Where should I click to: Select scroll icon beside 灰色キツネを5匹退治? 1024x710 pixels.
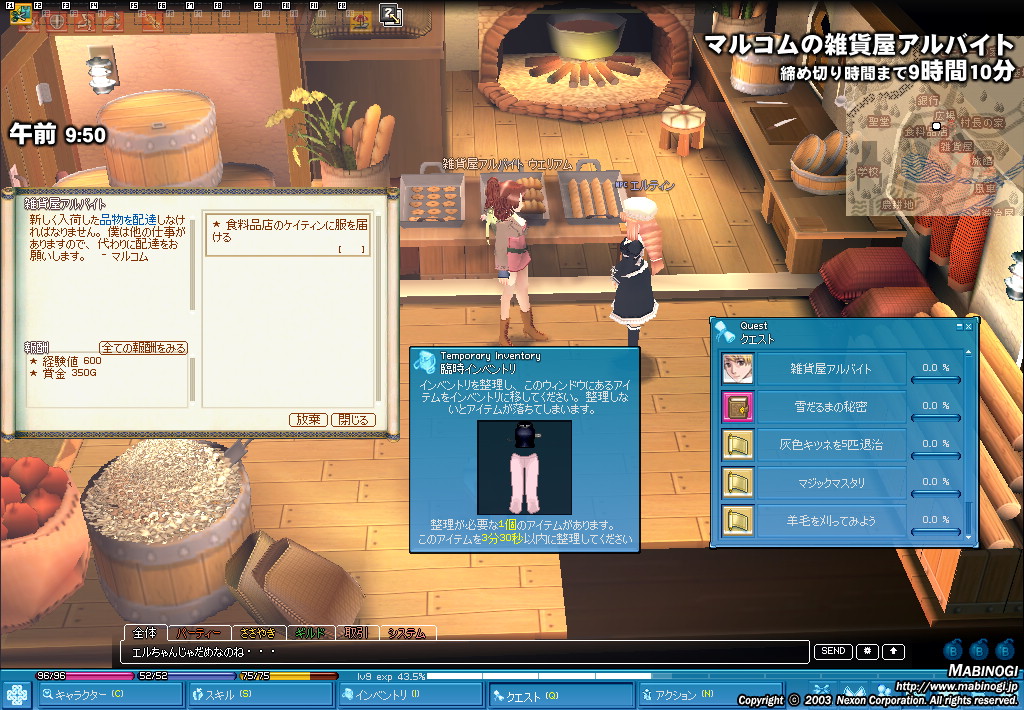click(737, 444)
